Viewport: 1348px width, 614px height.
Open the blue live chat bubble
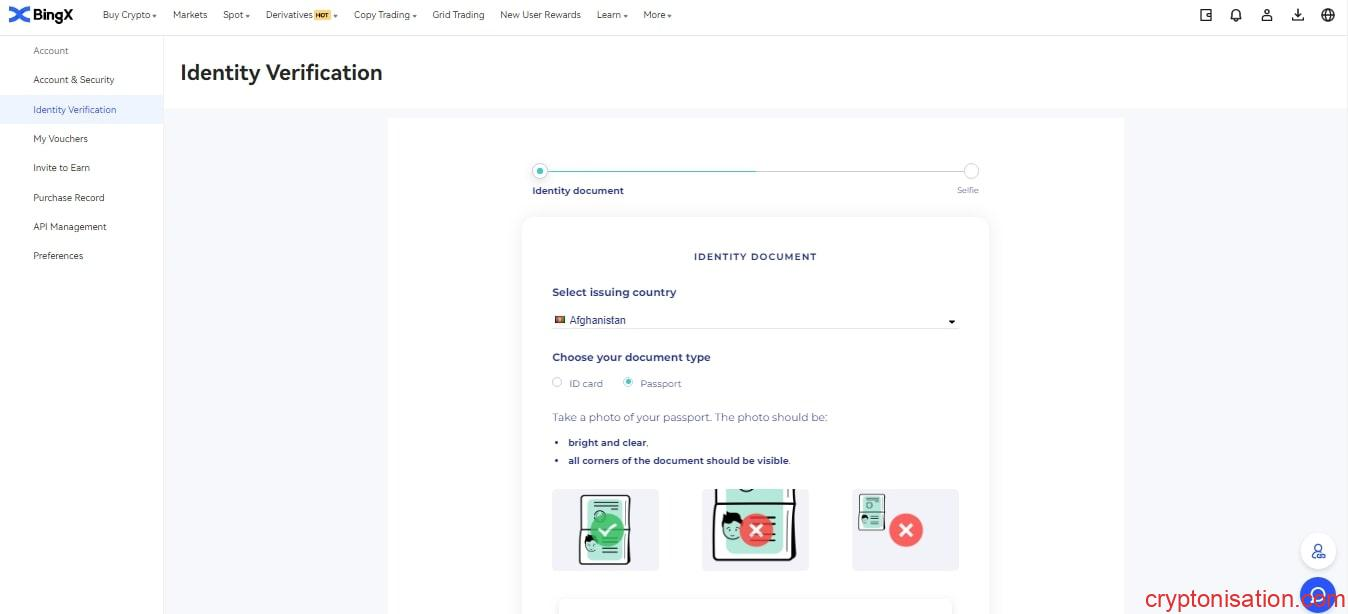1317,594
